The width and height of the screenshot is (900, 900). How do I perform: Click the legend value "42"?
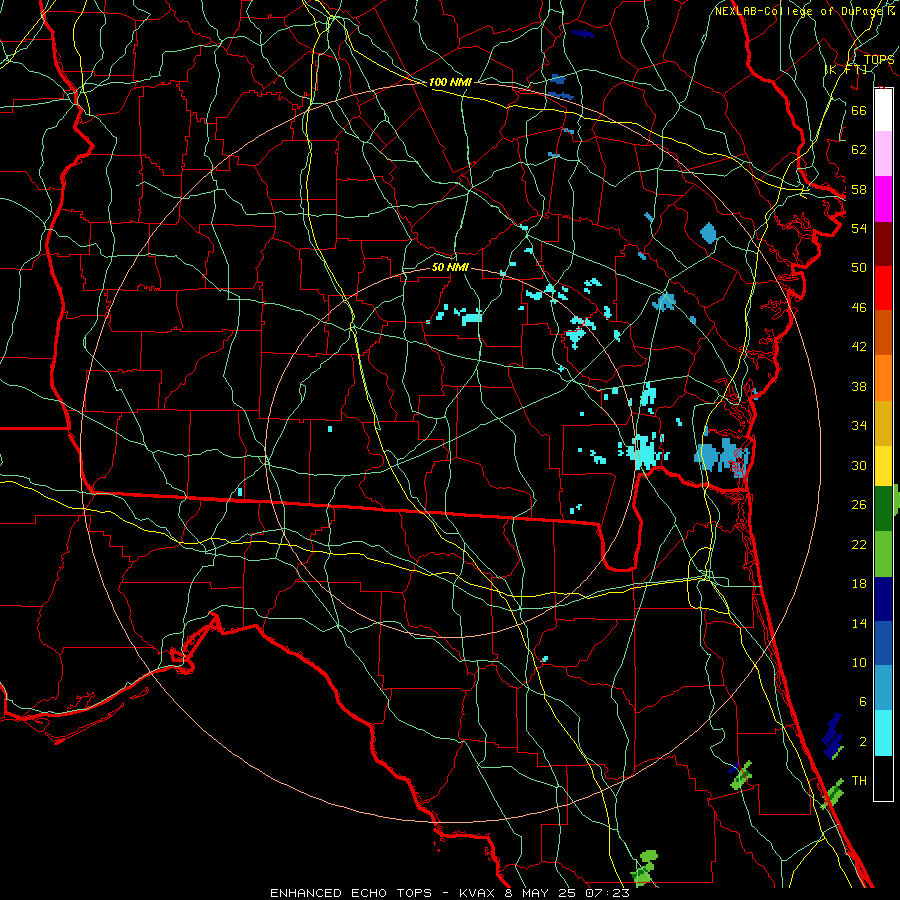click(x=859, y=347)
